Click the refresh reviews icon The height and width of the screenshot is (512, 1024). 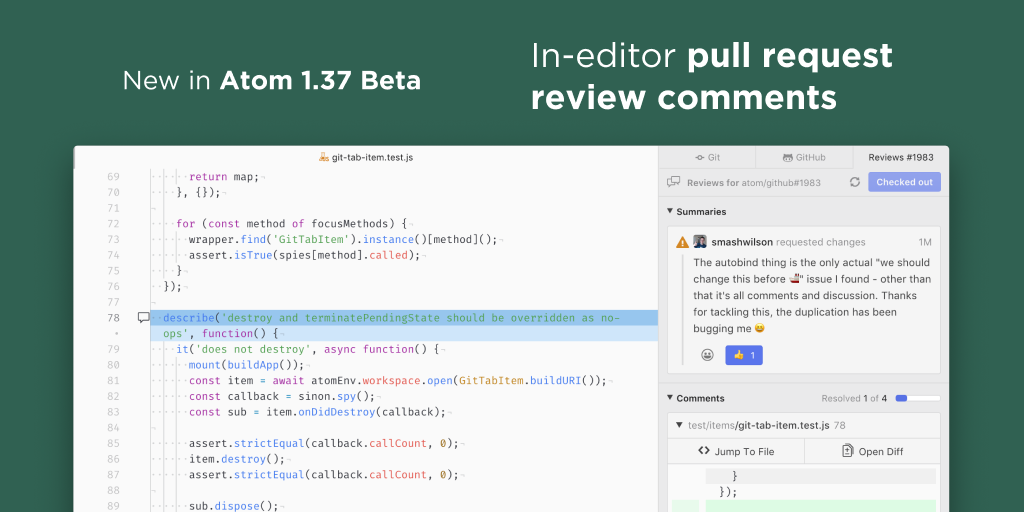pyautogui.click(x=854, y=182)
